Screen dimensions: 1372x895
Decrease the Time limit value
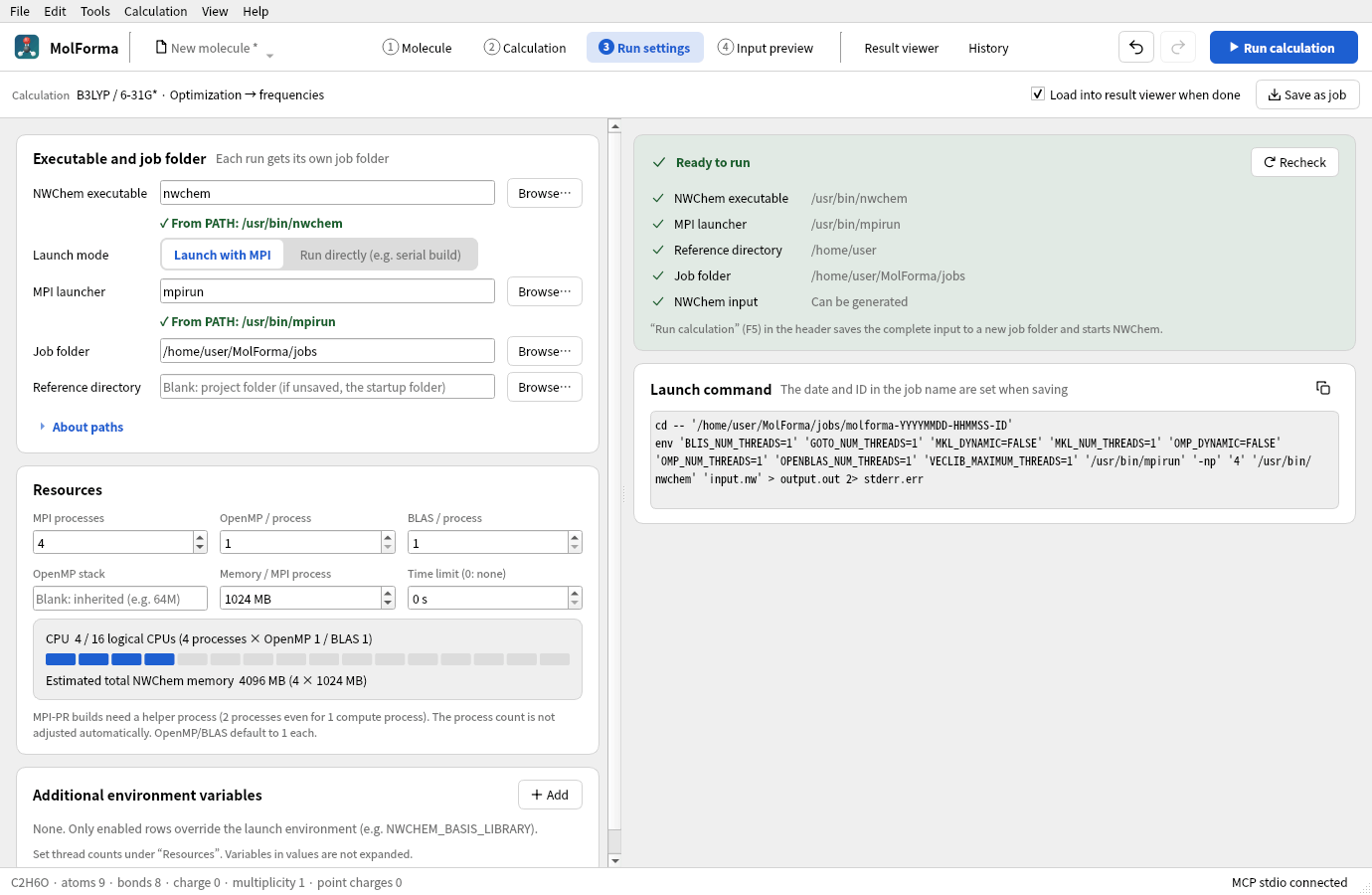pyautogui.click(x=575, y=604)
